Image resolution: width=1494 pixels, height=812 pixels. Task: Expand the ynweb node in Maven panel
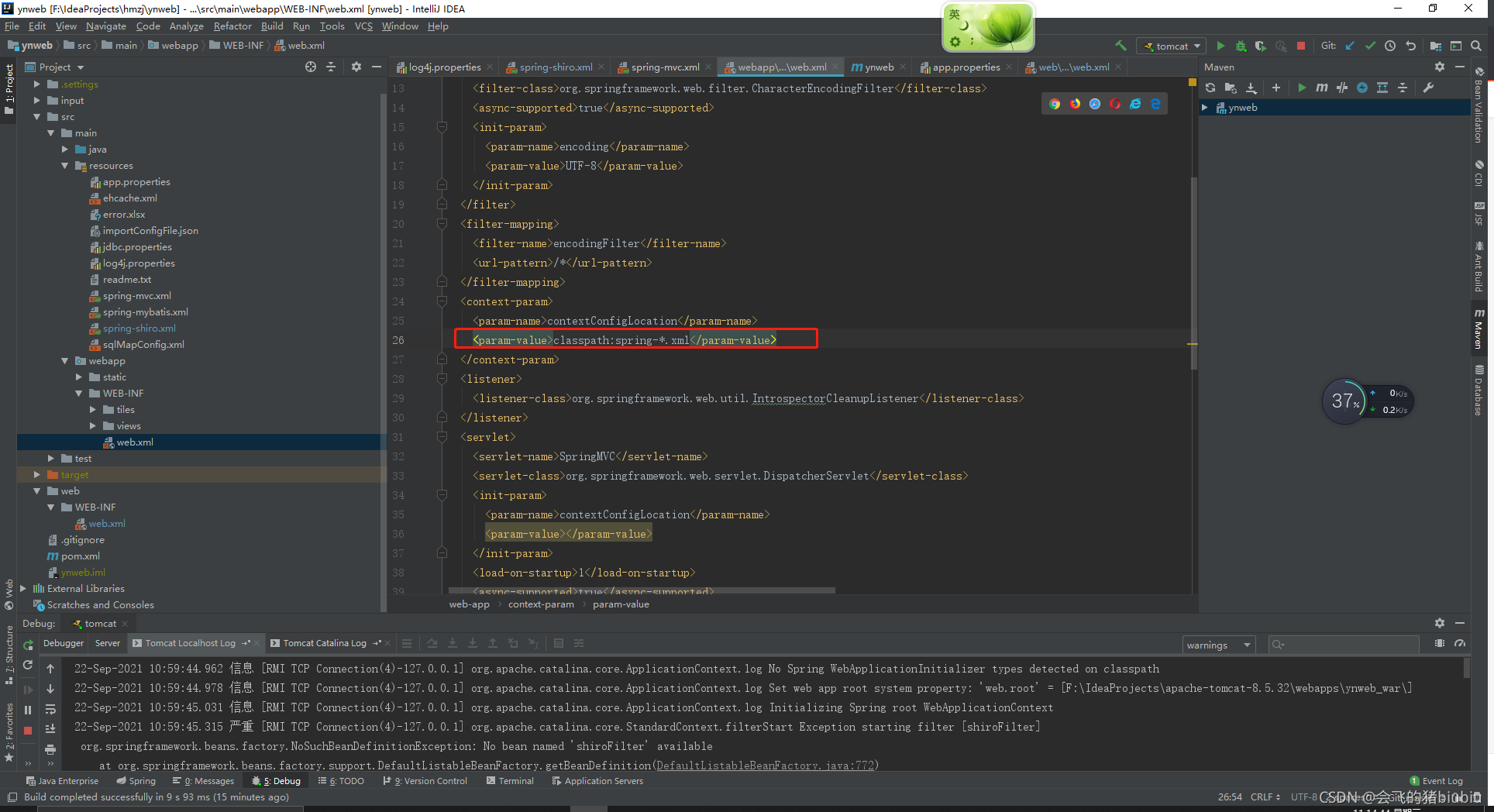tap(1203, 107)
